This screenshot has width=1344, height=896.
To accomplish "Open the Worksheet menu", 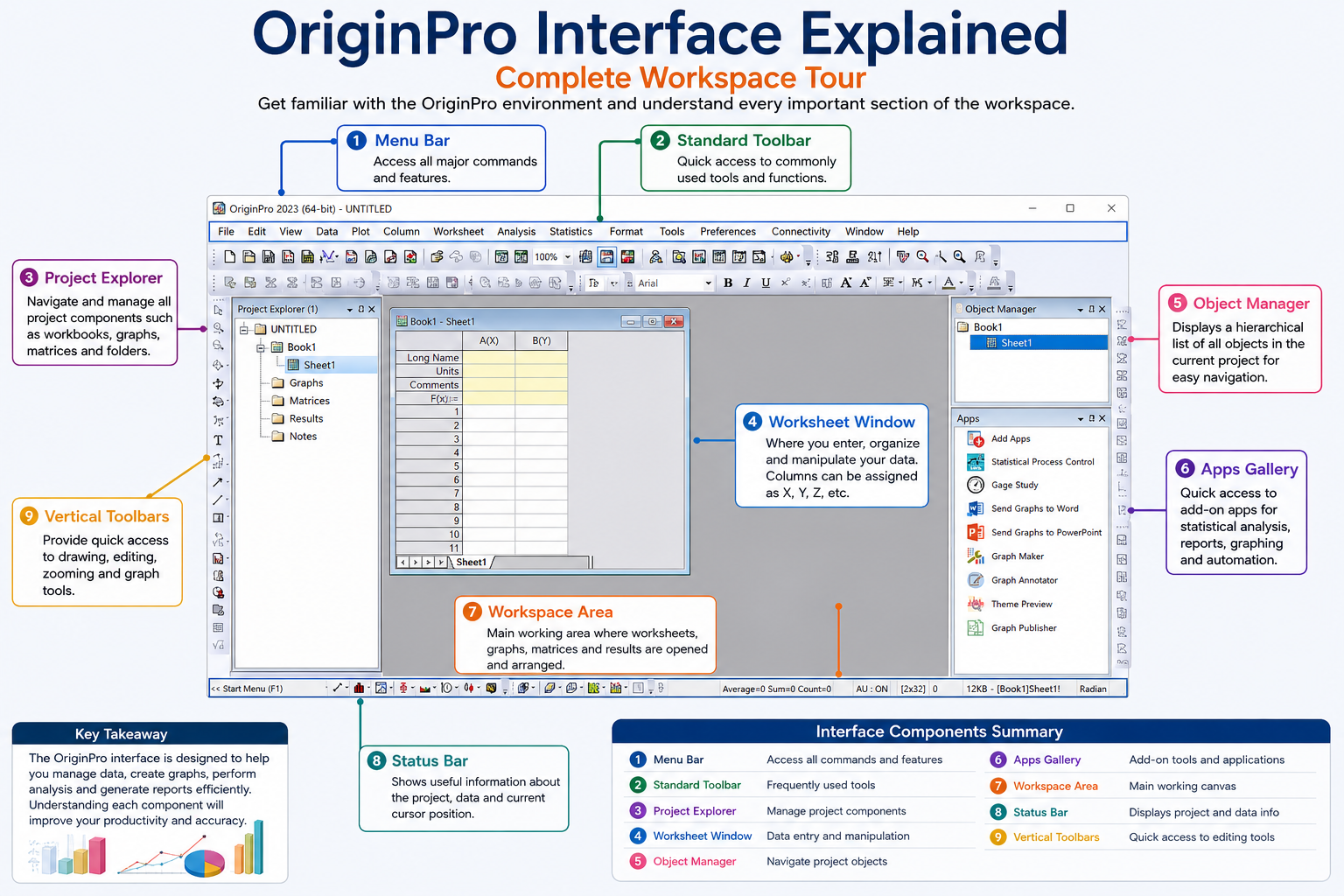I will coord(458,232).
